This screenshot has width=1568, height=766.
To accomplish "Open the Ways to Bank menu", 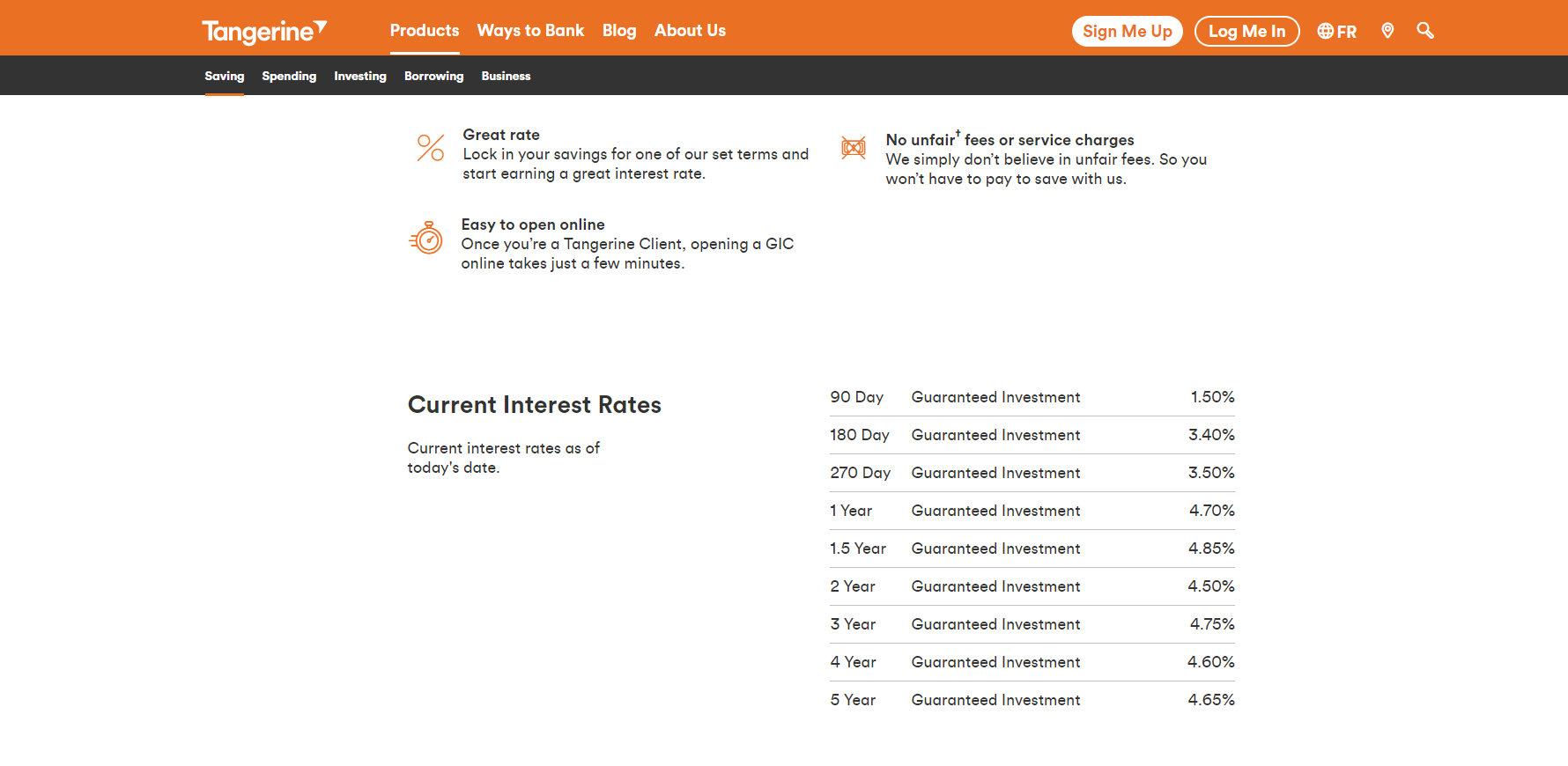I will pyautogui.click(x=530, y=30).
